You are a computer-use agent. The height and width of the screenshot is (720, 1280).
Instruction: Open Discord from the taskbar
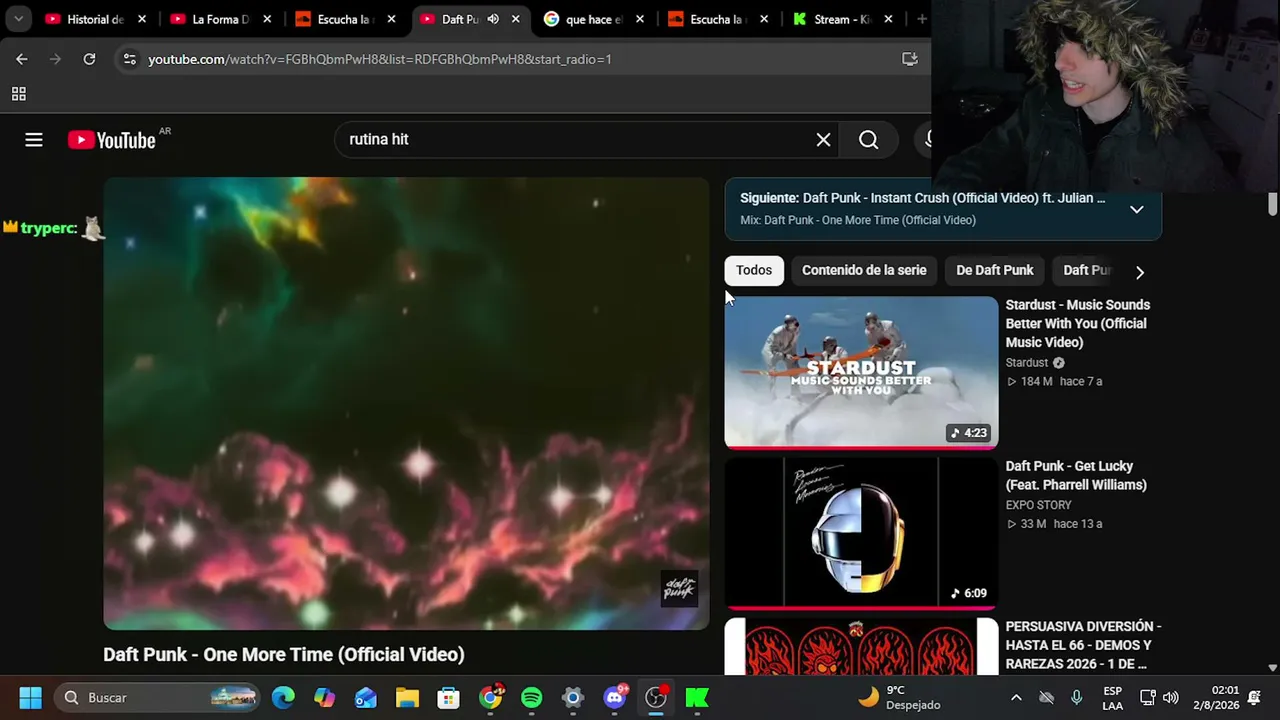pos(614,697)
